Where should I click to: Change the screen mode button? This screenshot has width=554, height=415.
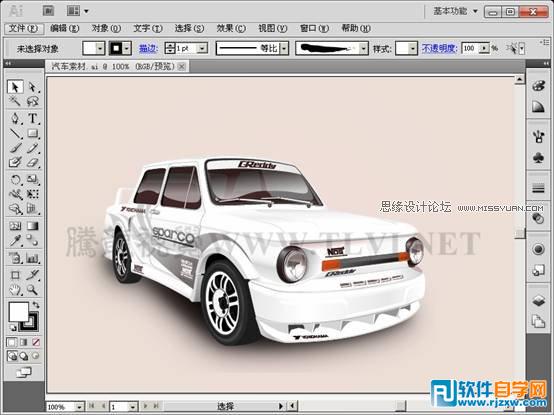pos(24,372)
